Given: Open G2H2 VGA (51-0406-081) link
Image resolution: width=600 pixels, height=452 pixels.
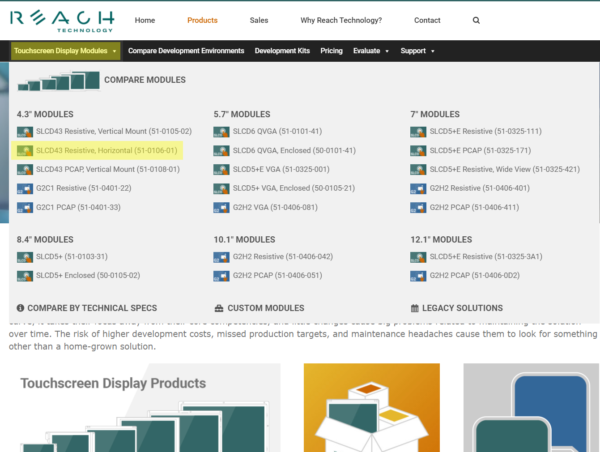Looking at the screenshot, I should coord(275,207).
